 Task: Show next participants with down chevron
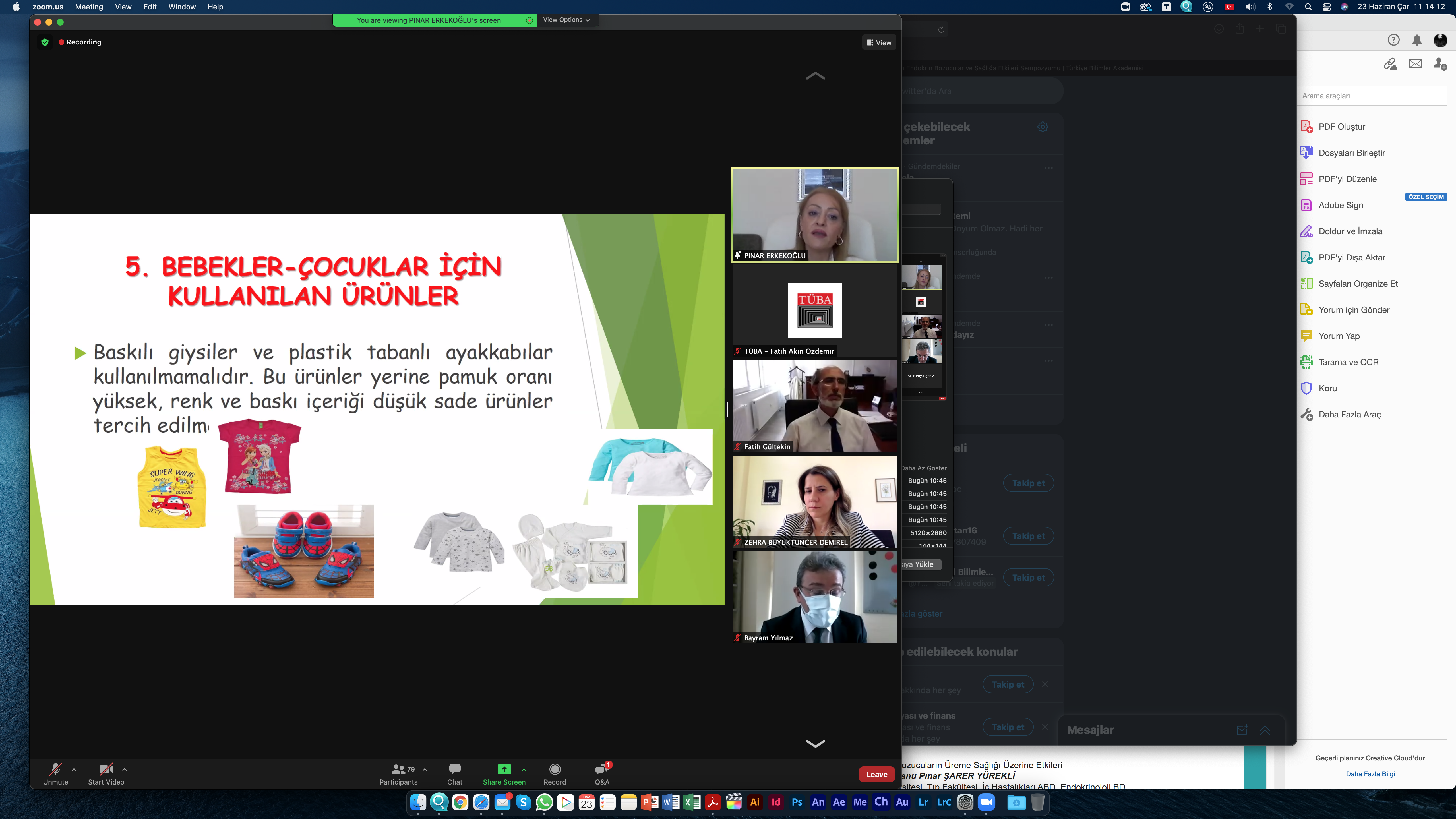pyautogui.click(x=815, y=743)
